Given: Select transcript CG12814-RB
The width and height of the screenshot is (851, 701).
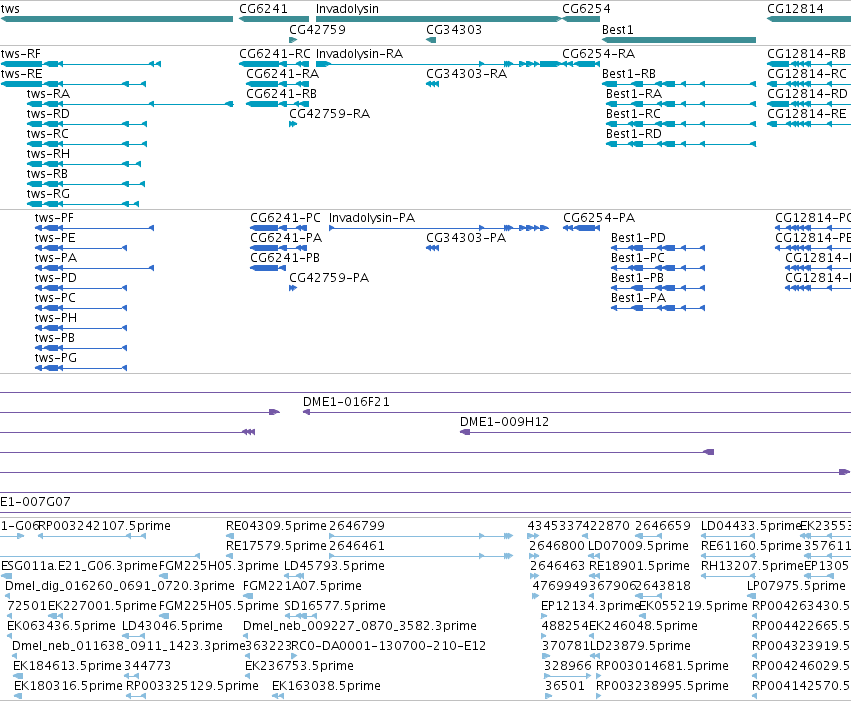Looking at the screenshot, I should click(x=806, y=54).
